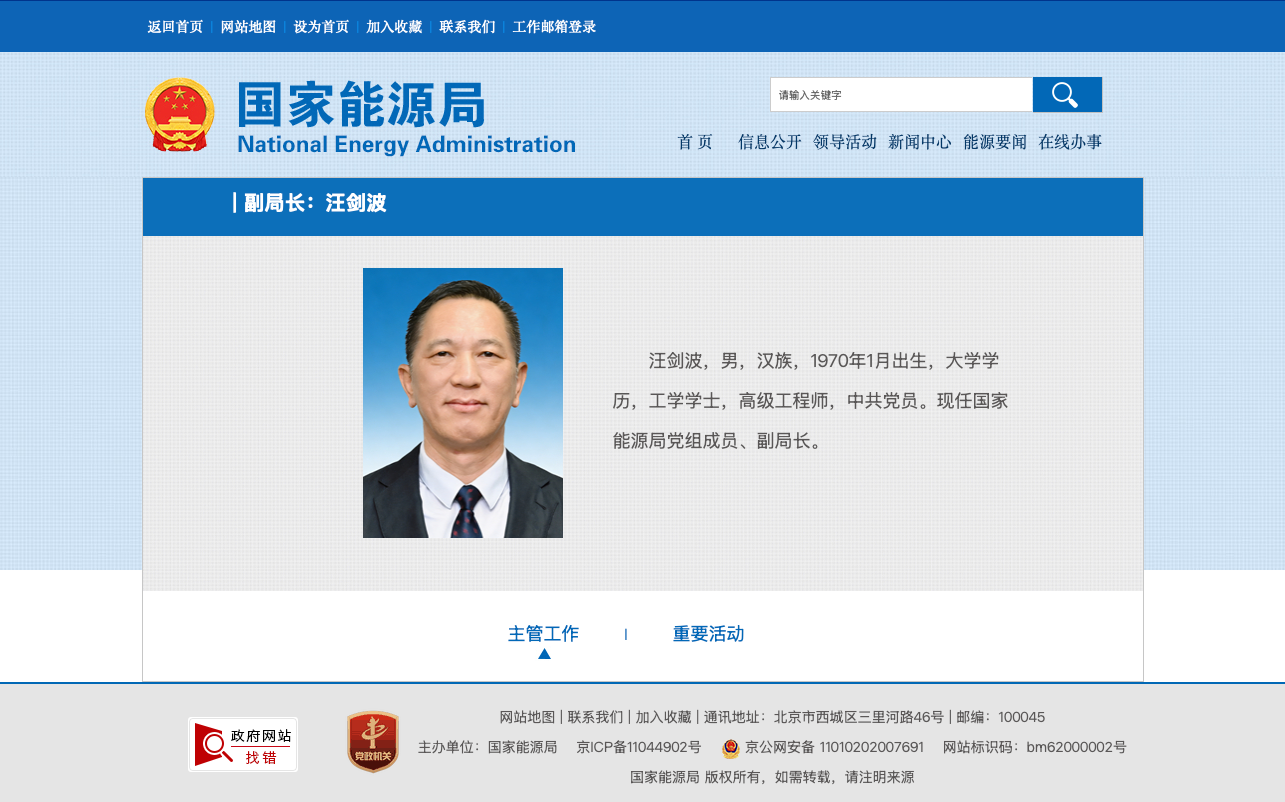Open the 新闻中心 menu item
Screen dimensions: 1285x802
tap(920, 142)
